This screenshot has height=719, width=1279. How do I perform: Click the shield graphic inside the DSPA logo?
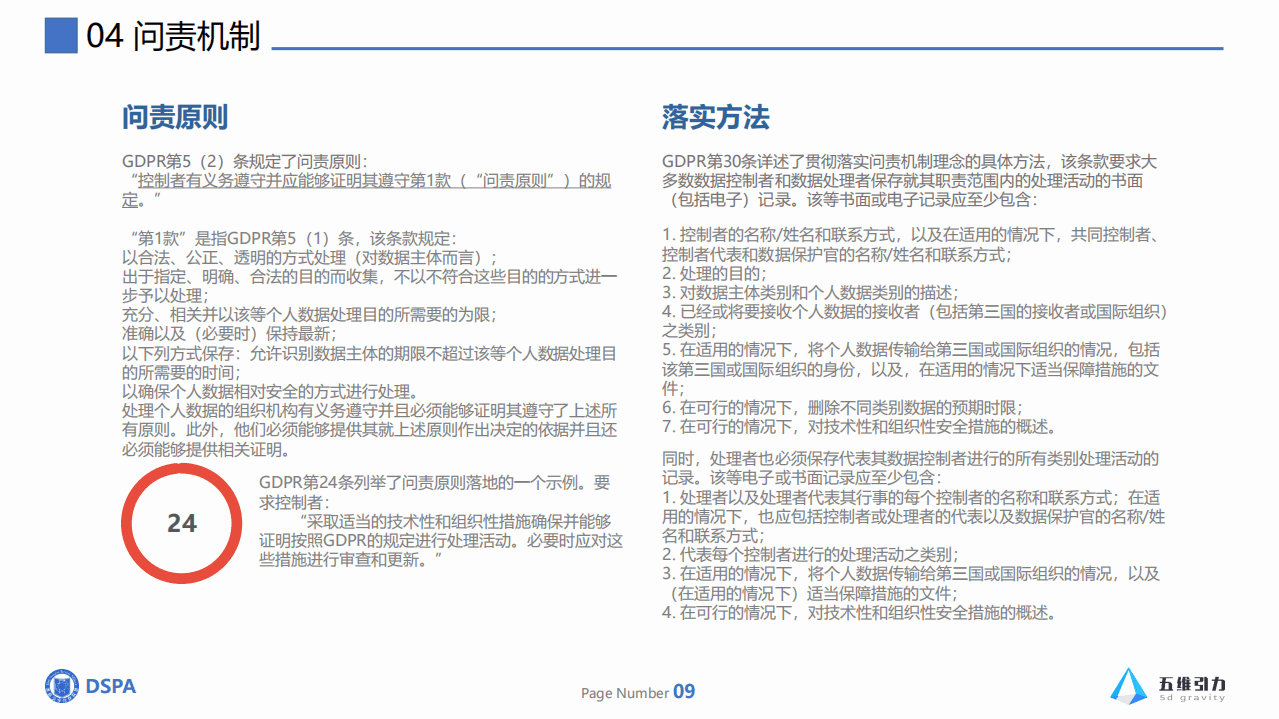click(63, 687)
